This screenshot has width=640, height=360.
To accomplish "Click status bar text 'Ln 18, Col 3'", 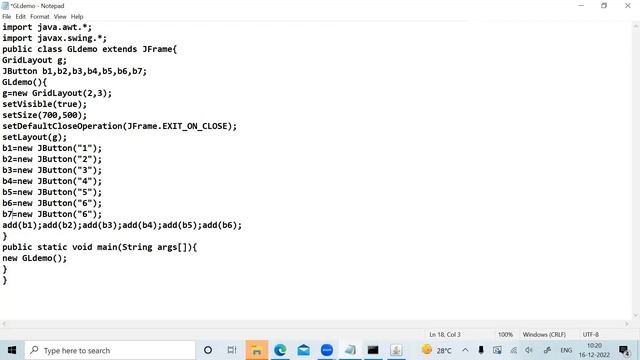I will (444, 334).
